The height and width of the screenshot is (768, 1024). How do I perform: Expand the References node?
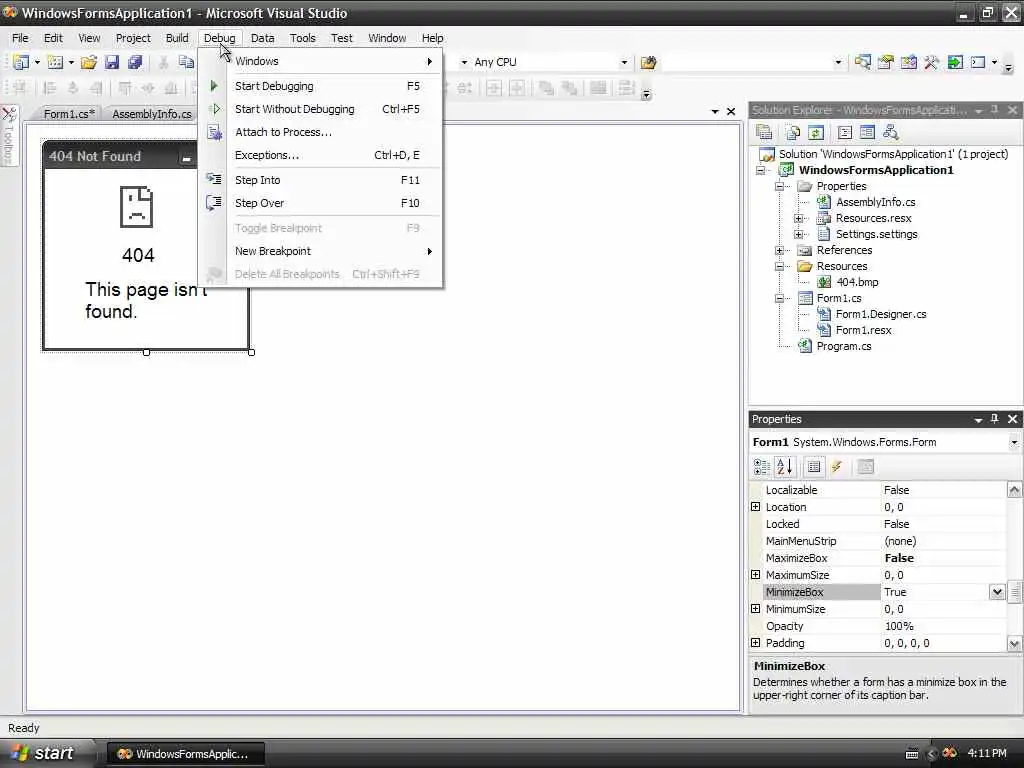point(779,250)
